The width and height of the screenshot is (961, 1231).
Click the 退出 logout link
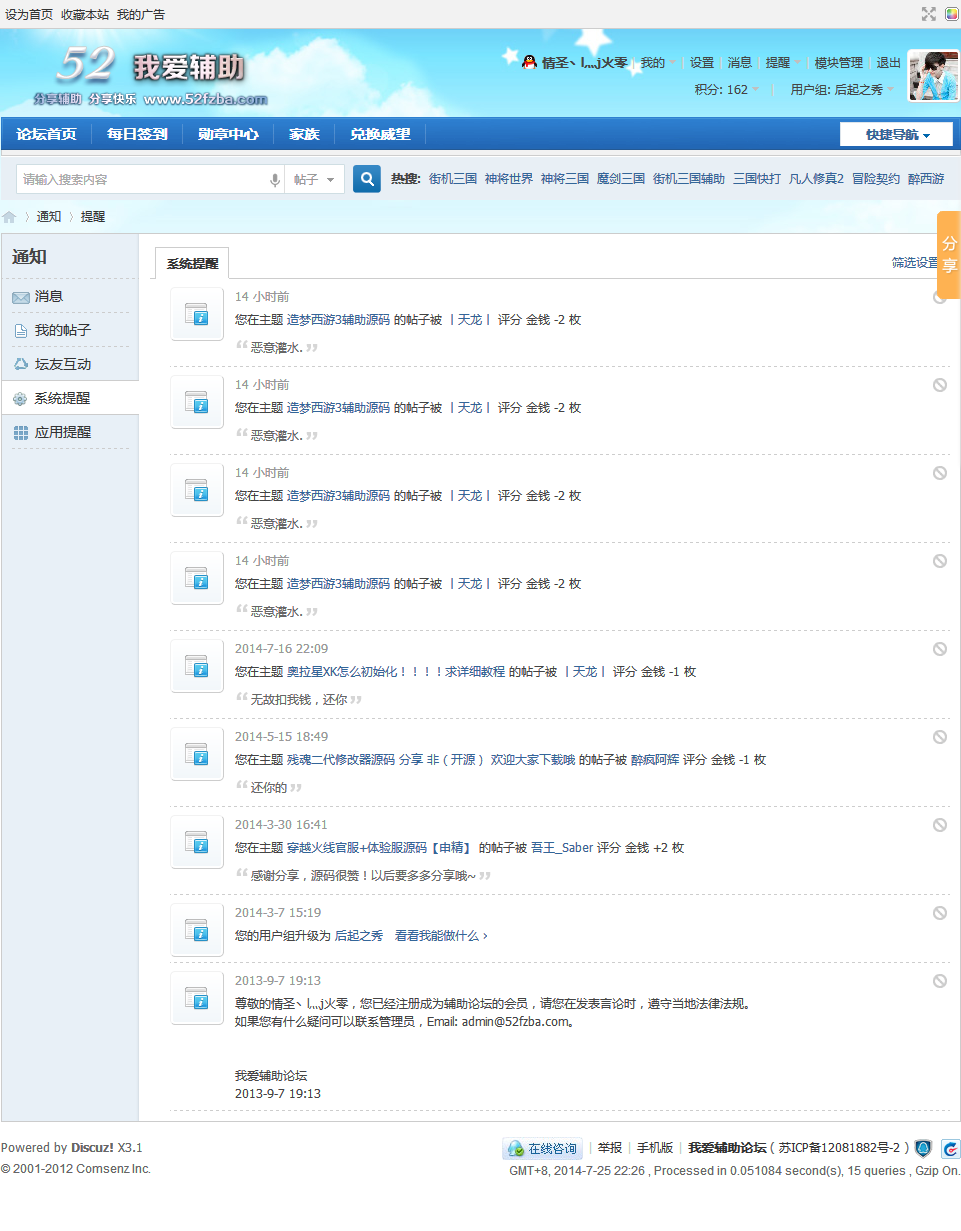pyautogui.click(x=888, y=62)
